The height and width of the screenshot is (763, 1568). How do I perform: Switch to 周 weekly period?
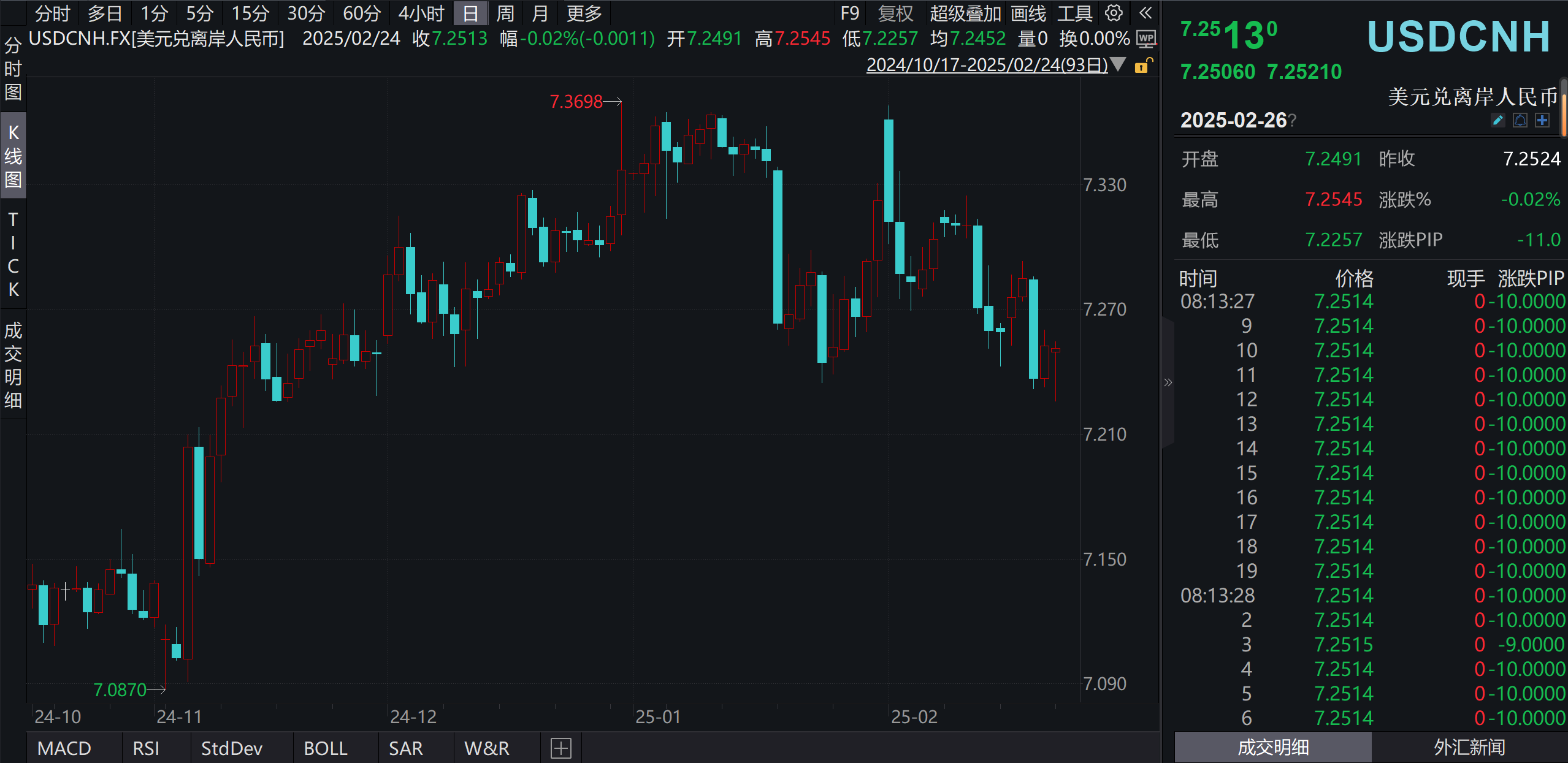point(505,13)
